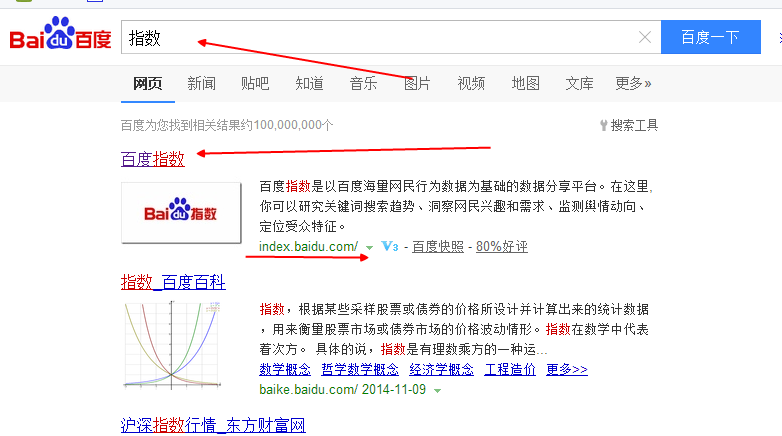Image resolution: width=782 pixels, height=436 pixels.
Task: Open the 视频 tab
Action: 471,83
